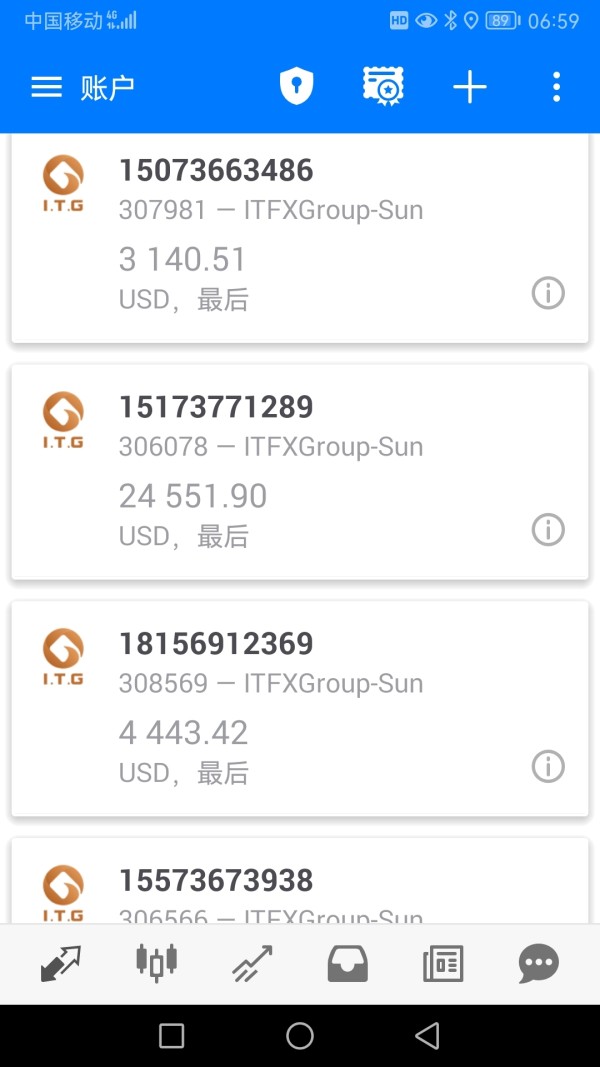Add a new account with plus icon

(x=469, y=87)
